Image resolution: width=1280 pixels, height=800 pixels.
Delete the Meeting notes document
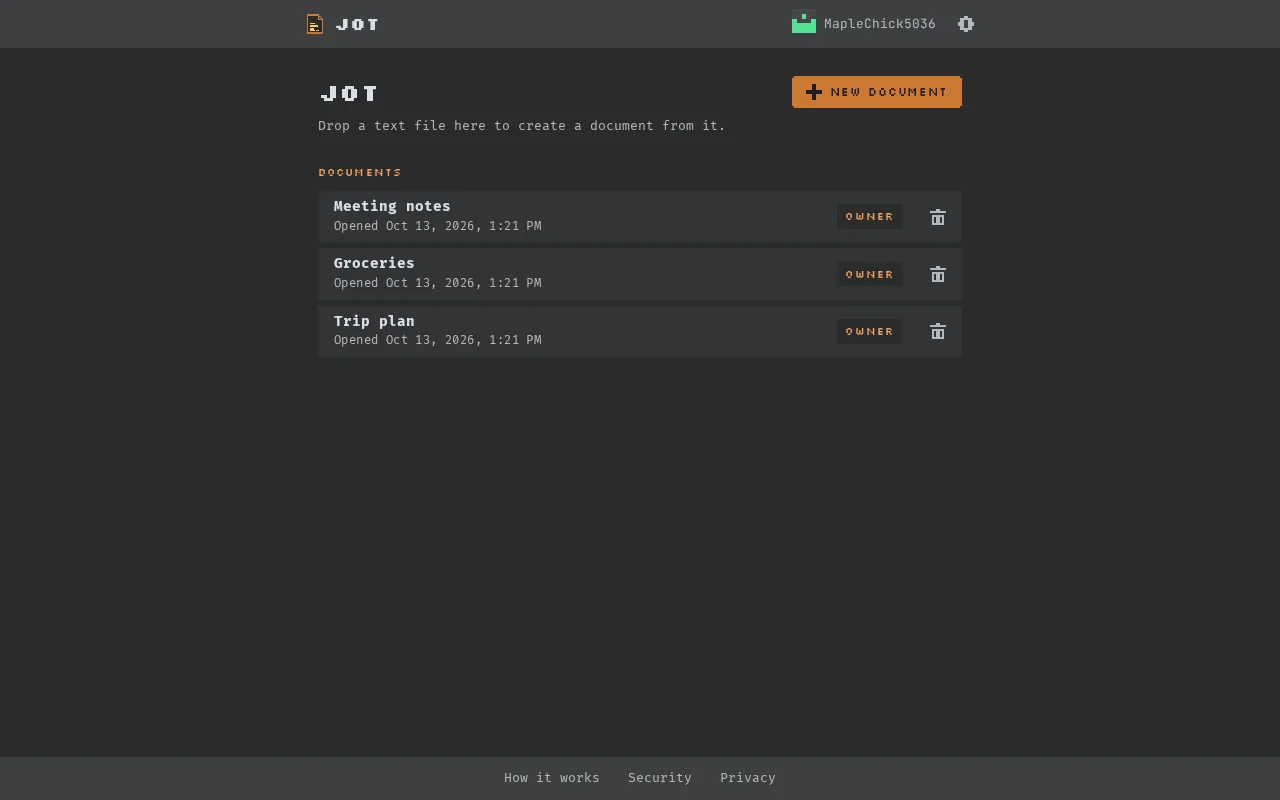pos(938,217)
